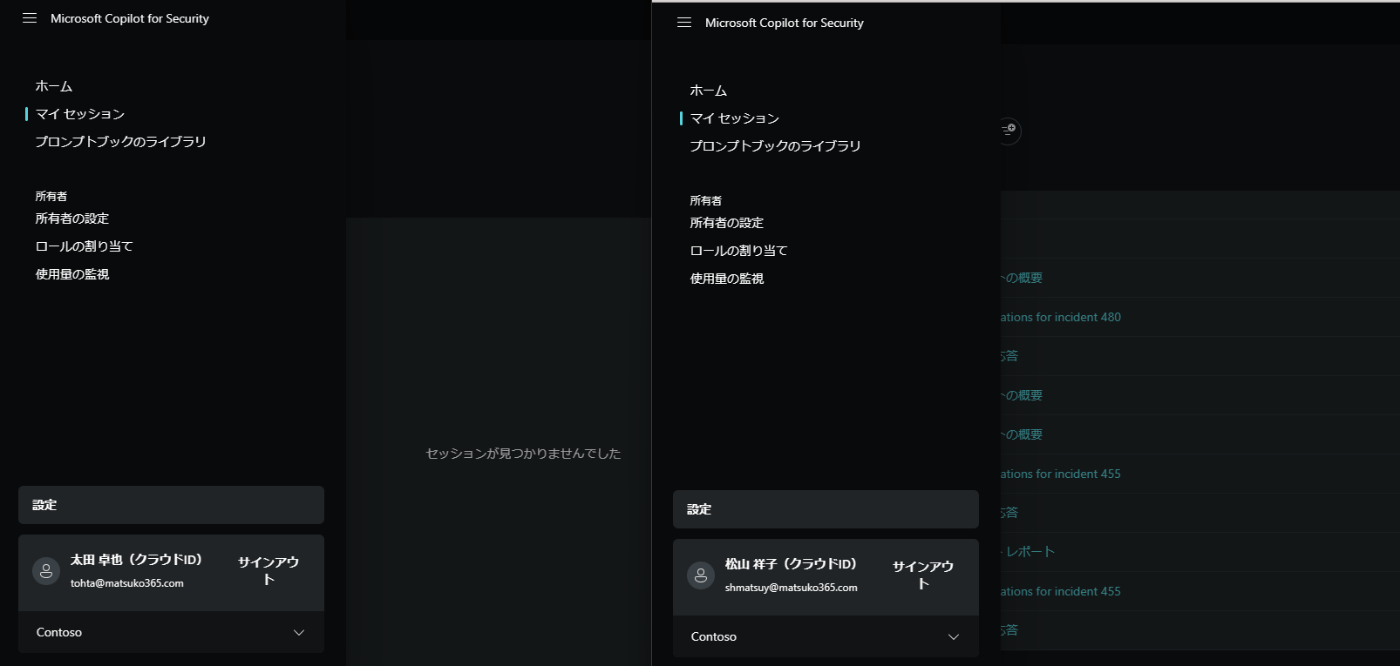Select マイ セッション in the 太田 window
This screenshot has width=1400, height=666.
pyautogui.click(x=80, y=114)
